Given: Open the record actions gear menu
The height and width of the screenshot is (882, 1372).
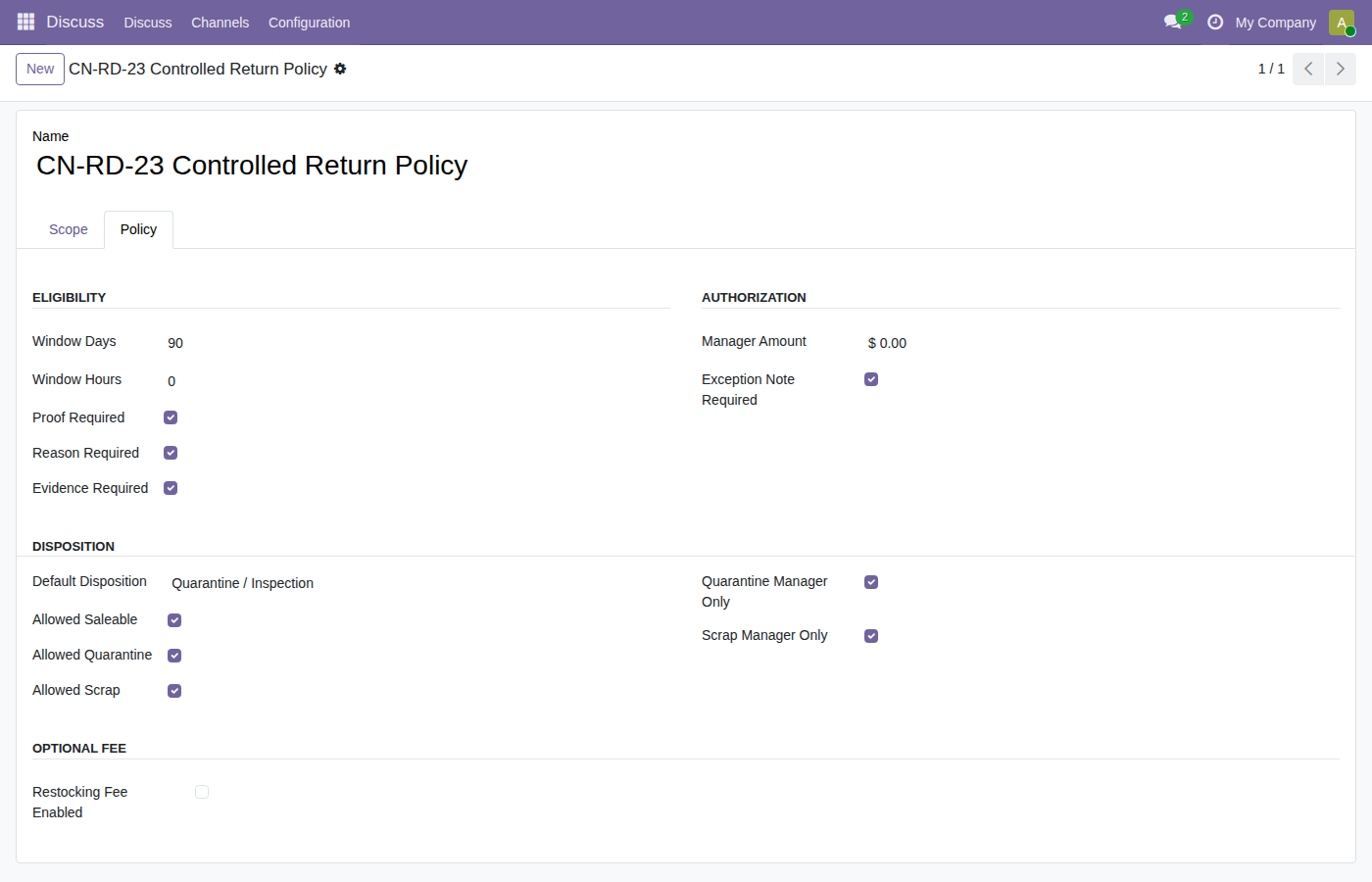Looking at the screenshot, I should pos(340,69).
